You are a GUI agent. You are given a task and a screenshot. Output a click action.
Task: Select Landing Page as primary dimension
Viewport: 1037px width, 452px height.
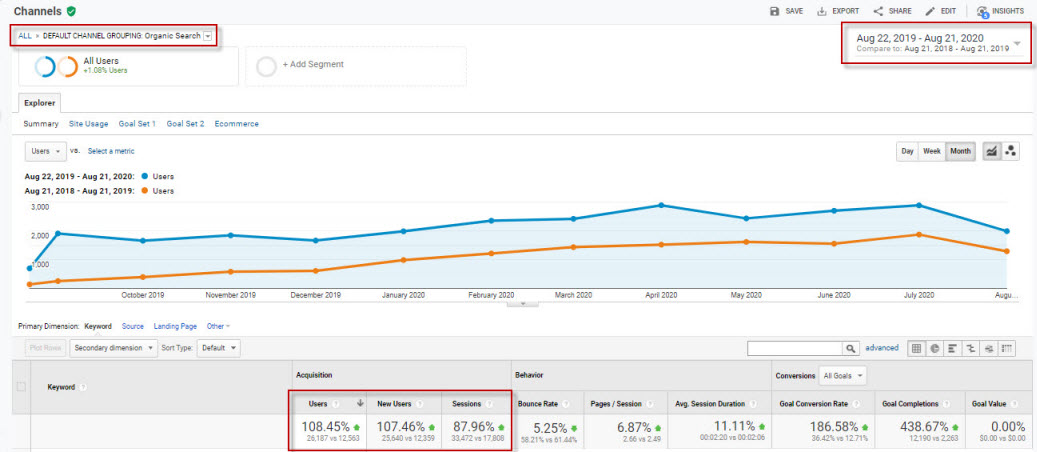[175, 326]
